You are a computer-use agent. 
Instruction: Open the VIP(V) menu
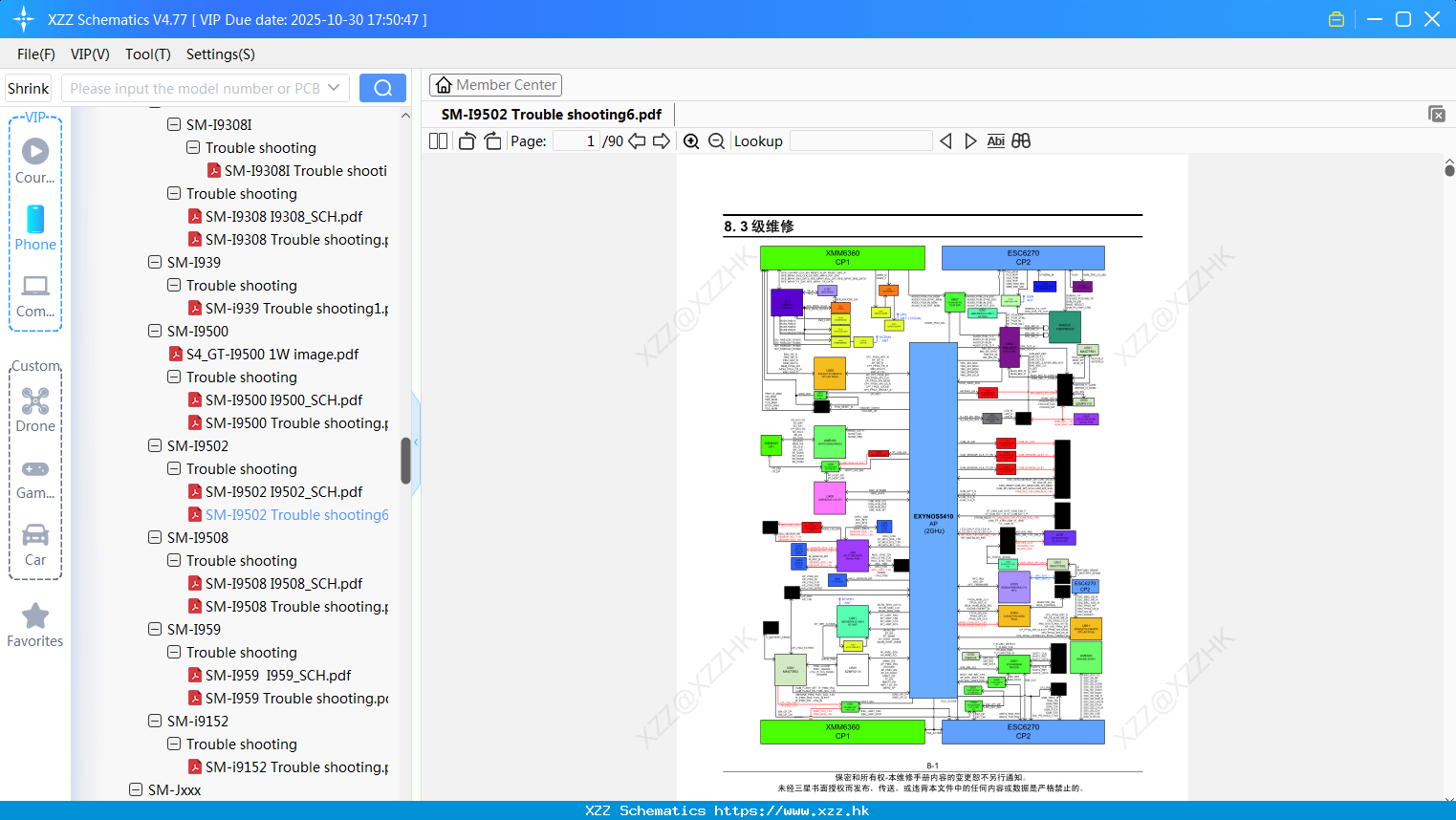tap(90, 54)
